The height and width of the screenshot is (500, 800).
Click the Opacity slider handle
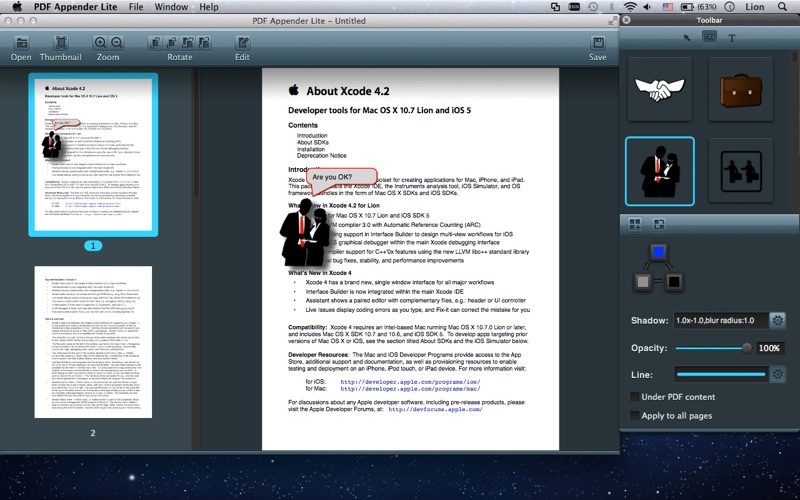pyautogui.click(x=746, y=348)
